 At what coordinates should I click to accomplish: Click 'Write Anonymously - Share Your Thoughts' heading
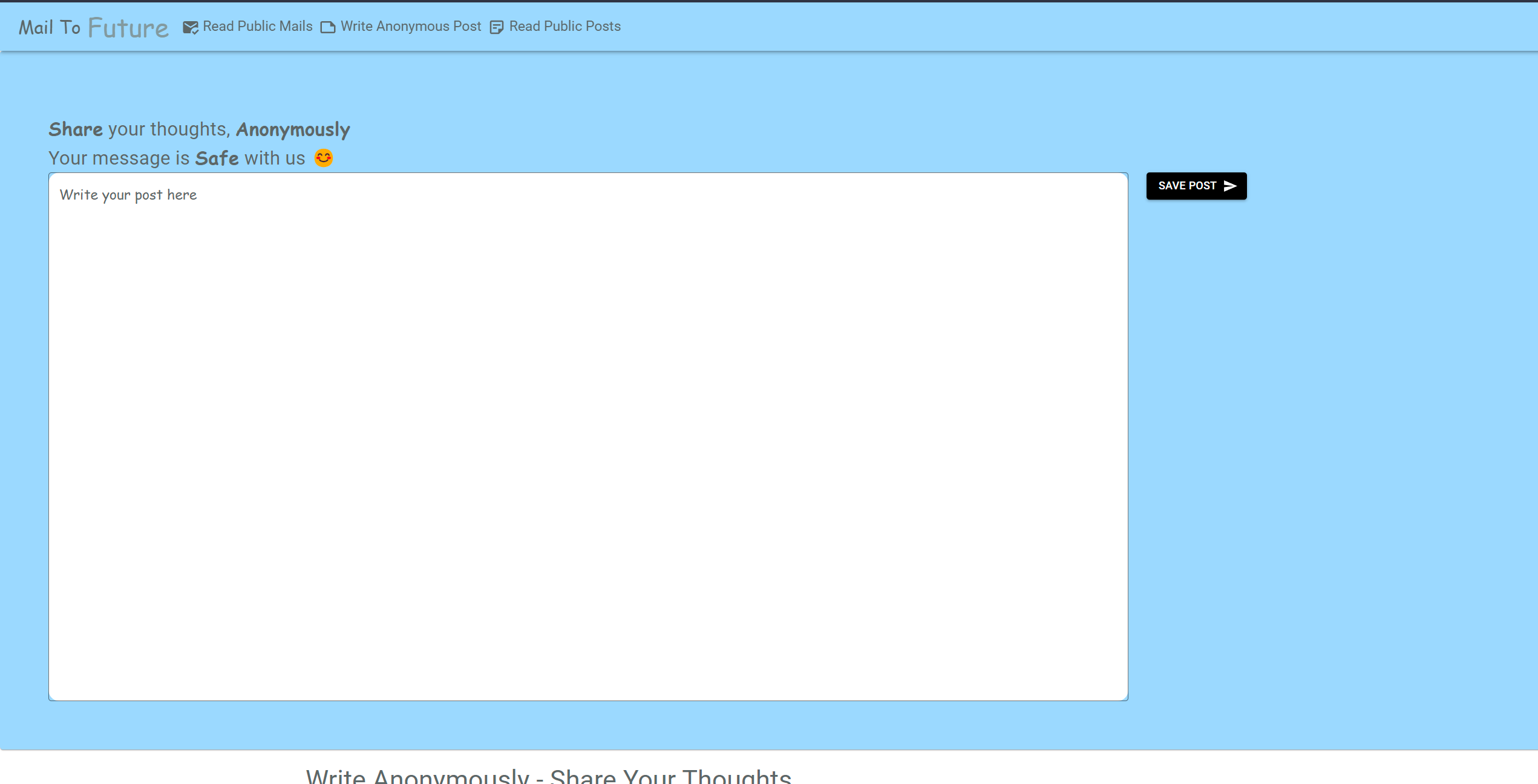[548, 776]
